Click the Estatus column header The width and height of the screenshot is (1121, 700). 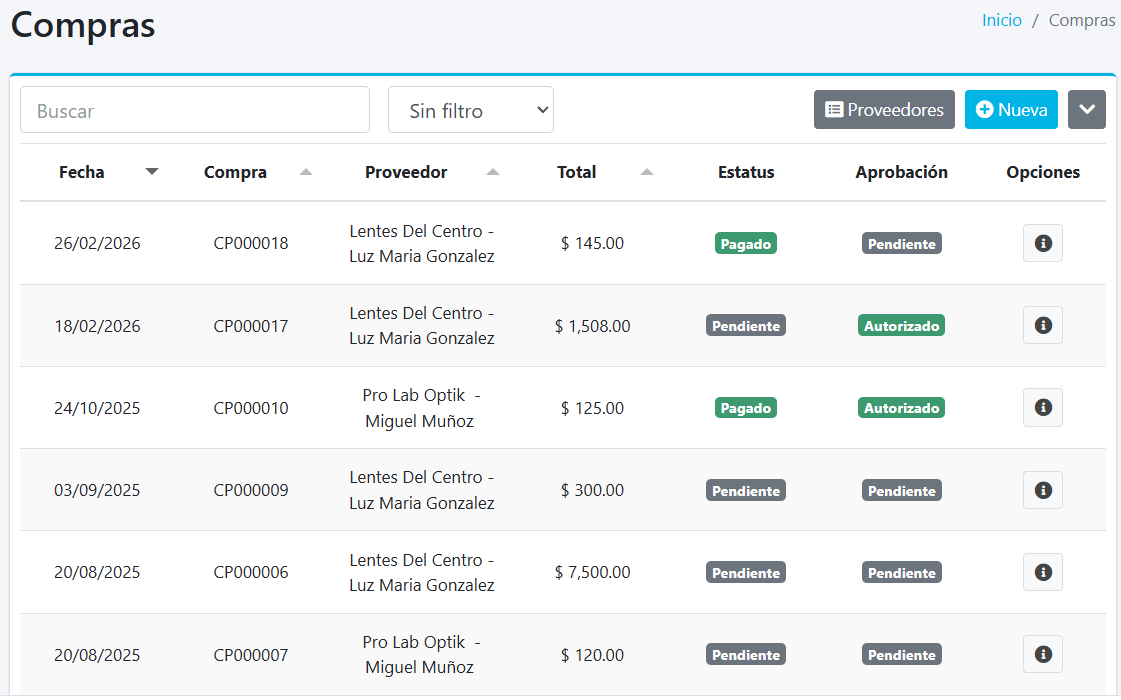tap(746, 172)
